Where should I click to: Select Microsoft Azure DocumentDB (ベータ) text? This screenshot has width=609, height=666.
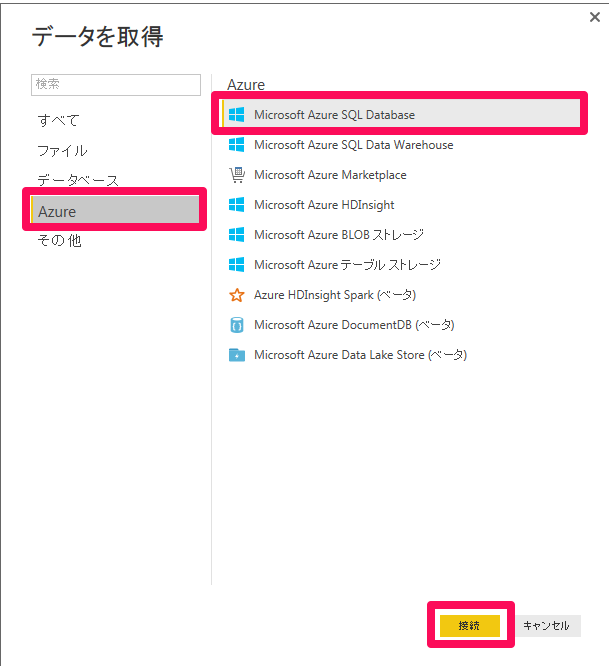(x=354, y=325)
